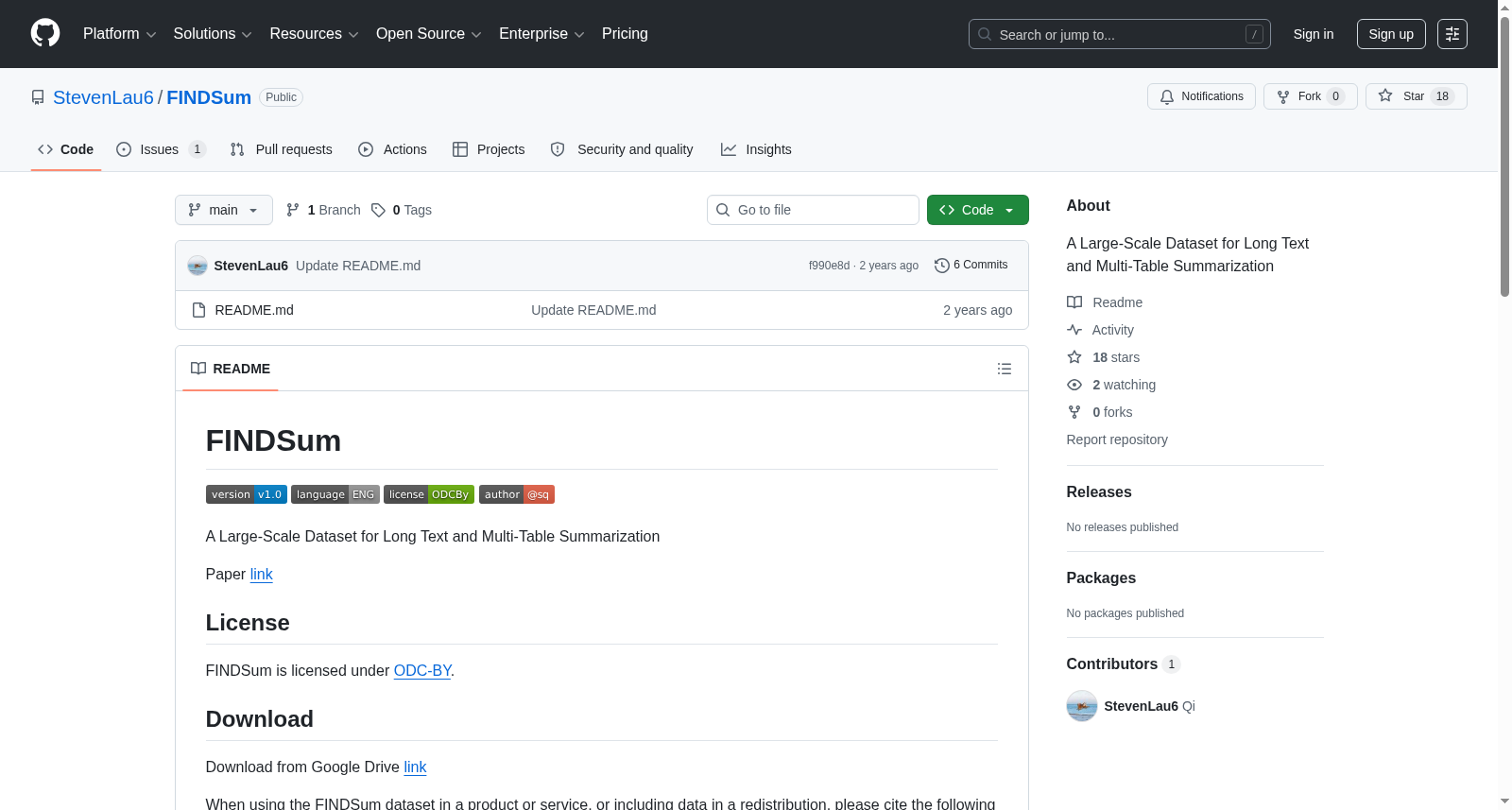Click the Fork button
This screenshot has width=1512, height=810.
coord(1311,96)
